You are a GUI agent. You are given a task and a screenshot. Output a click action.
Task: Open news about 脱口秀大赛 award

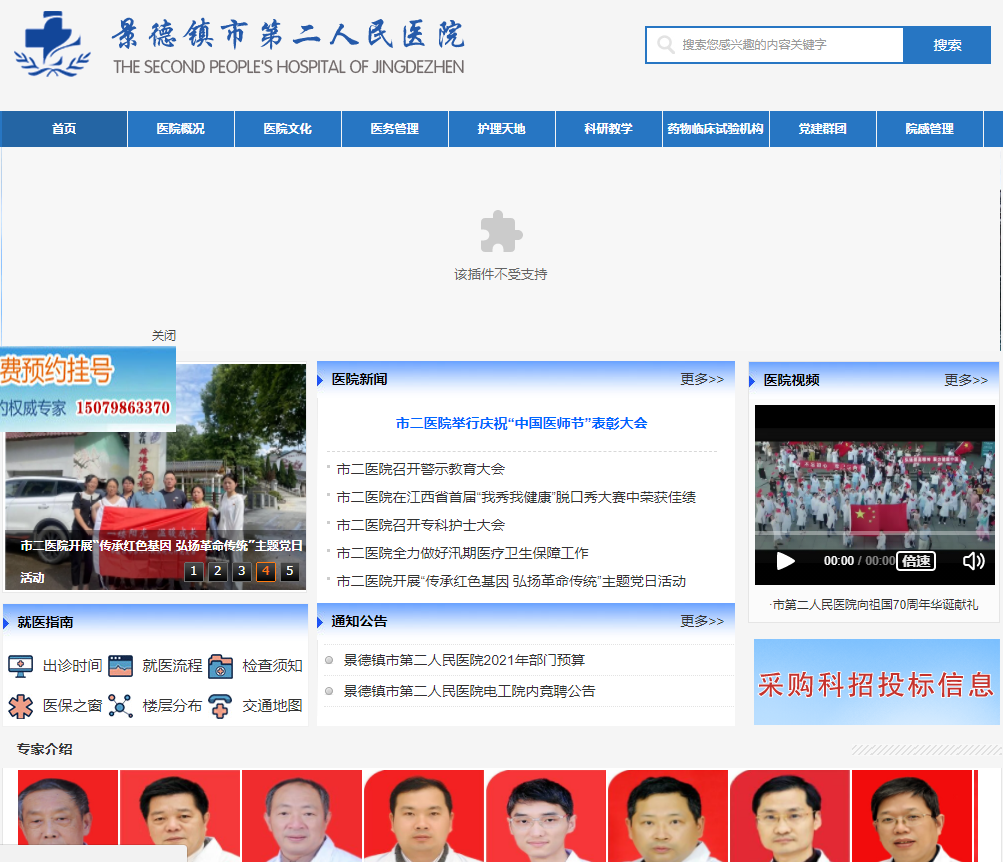516,497
